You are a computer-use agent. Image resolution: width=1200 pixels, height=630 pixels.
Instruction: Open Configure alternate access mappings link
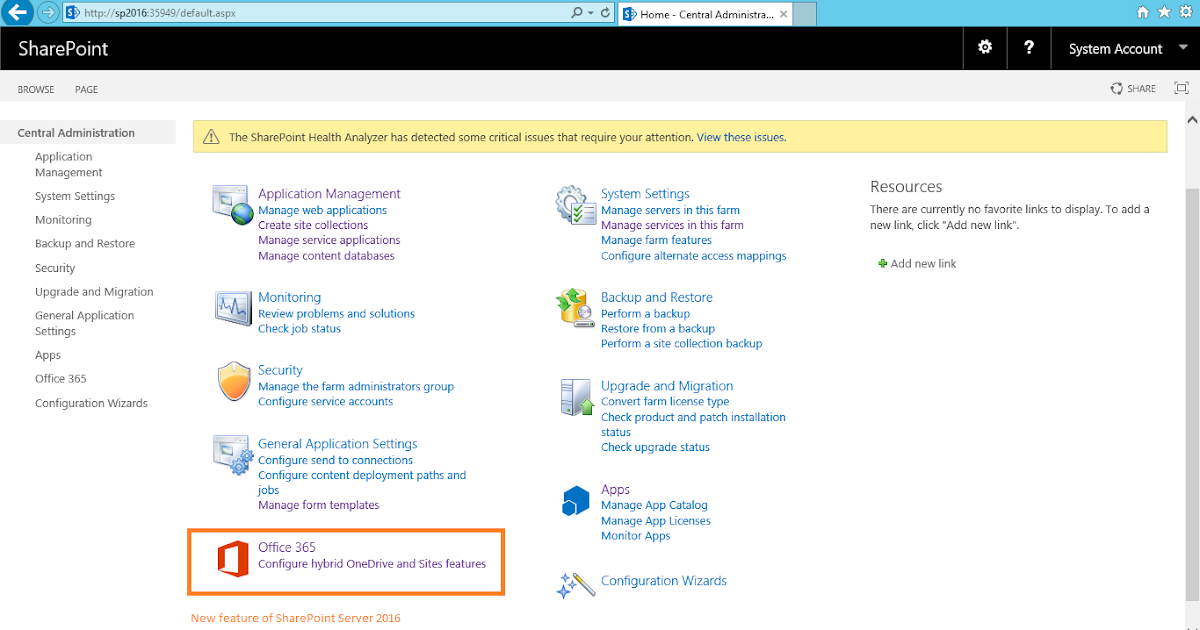click(693, 256)
